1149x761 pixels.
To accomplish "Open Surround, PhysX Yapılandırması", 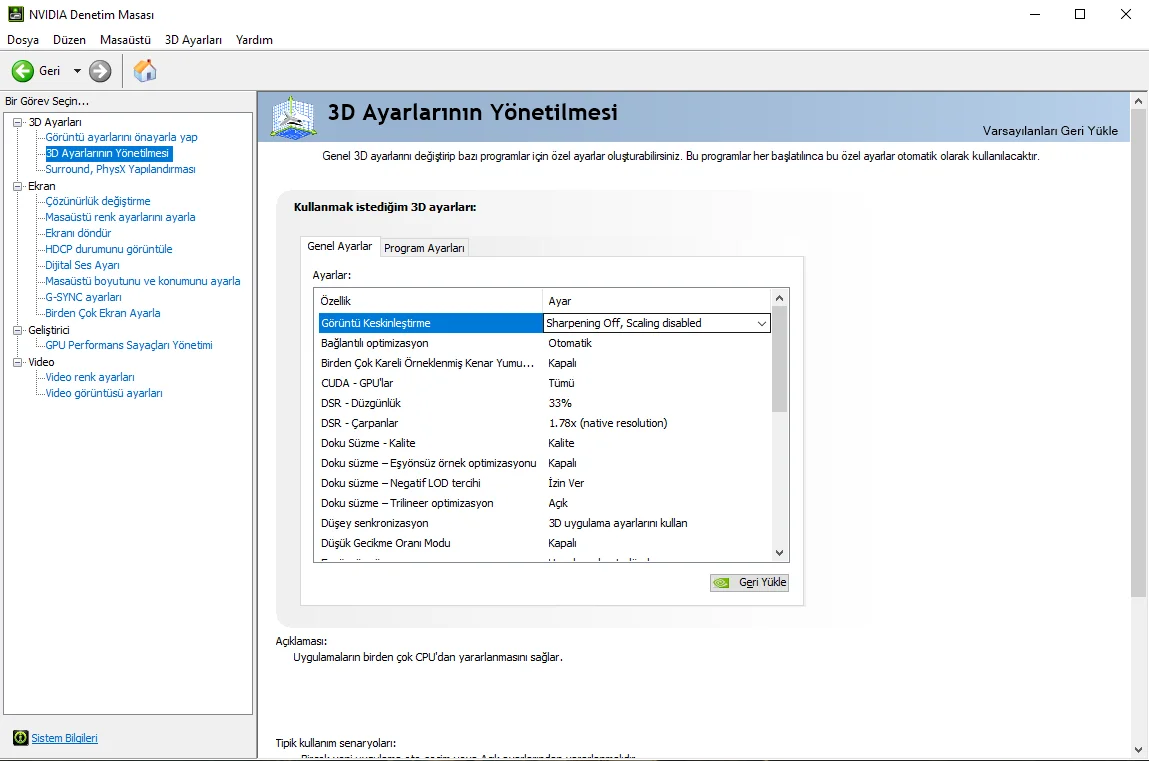I will (120, 169).
